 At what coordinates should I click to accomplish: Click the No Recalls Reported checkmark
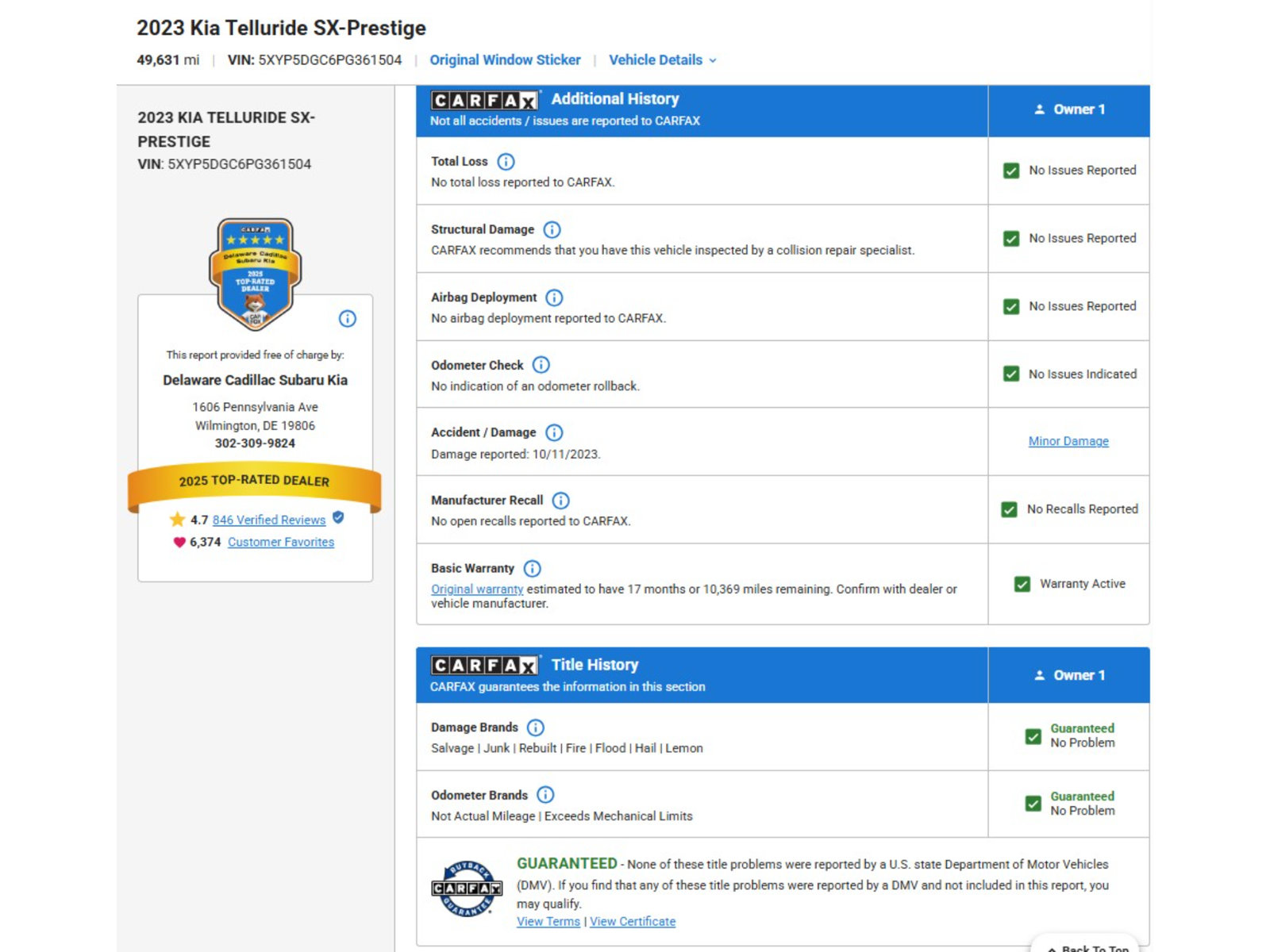click(1010, 509)
